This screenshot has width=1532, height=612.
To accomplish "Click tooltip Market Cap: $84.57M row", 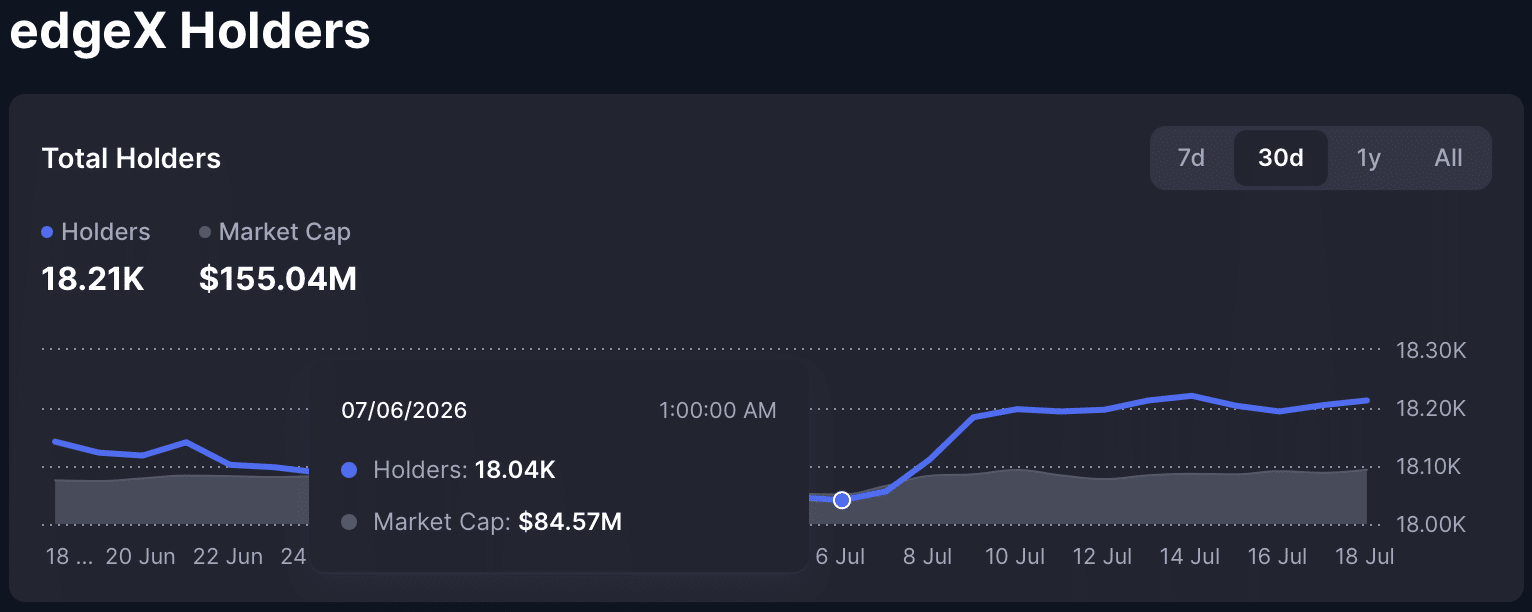I will (x=482, y=521).
